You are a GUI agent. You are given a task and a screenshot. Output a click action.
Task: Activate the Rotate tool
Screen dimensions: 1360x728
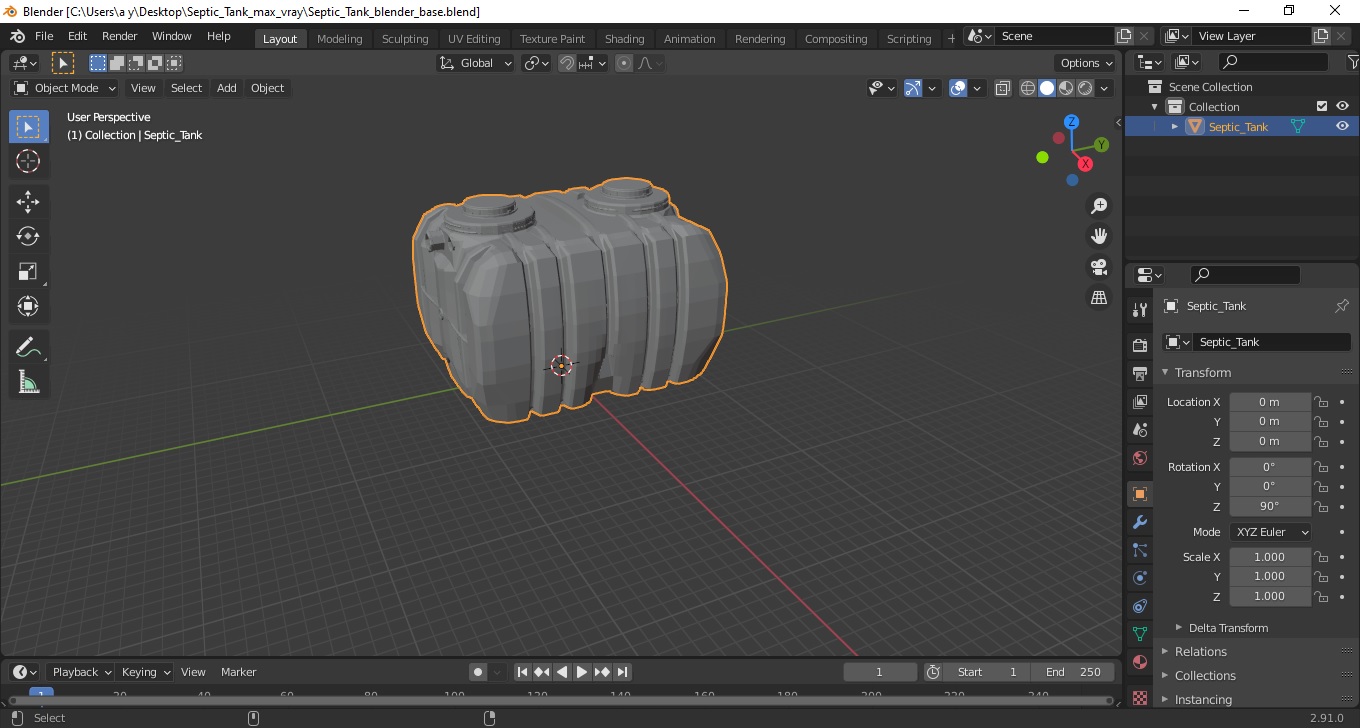click(x=28, y=236)
